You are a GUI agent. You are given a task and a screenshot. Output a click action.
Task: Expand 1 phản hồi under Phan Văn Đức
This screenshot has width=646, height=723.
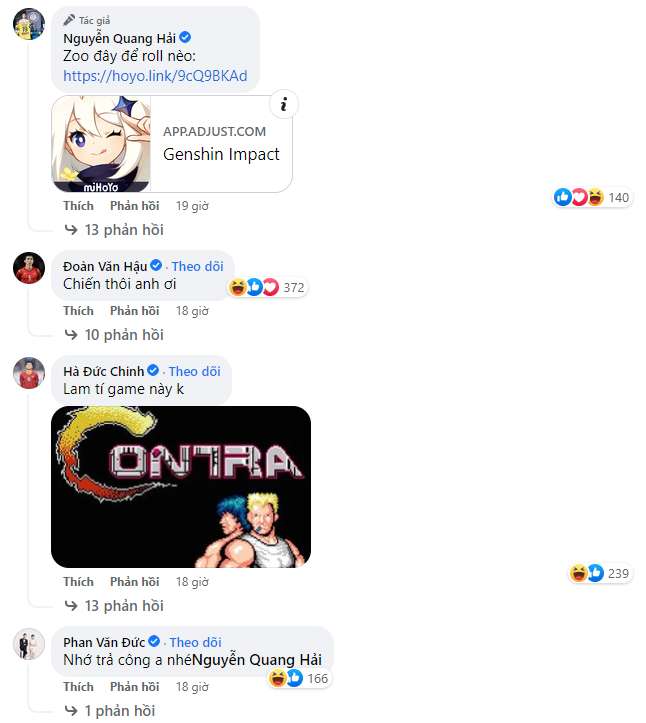click(110, 711)
